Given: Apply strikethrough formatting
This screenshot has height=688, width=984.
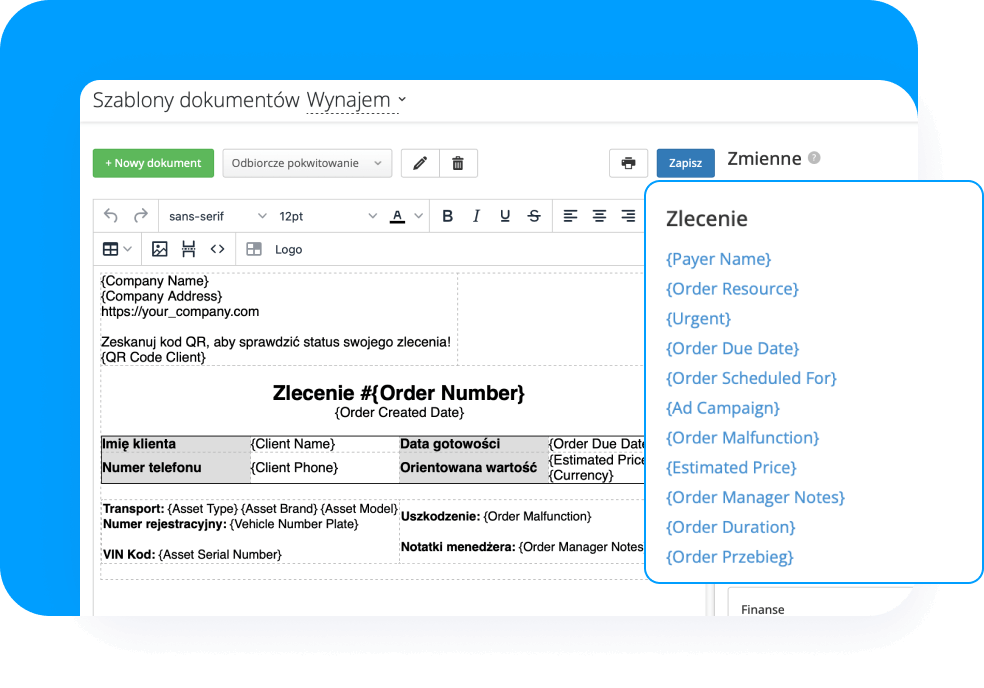Looking at the screenshot, I should [x=534, y=215].
